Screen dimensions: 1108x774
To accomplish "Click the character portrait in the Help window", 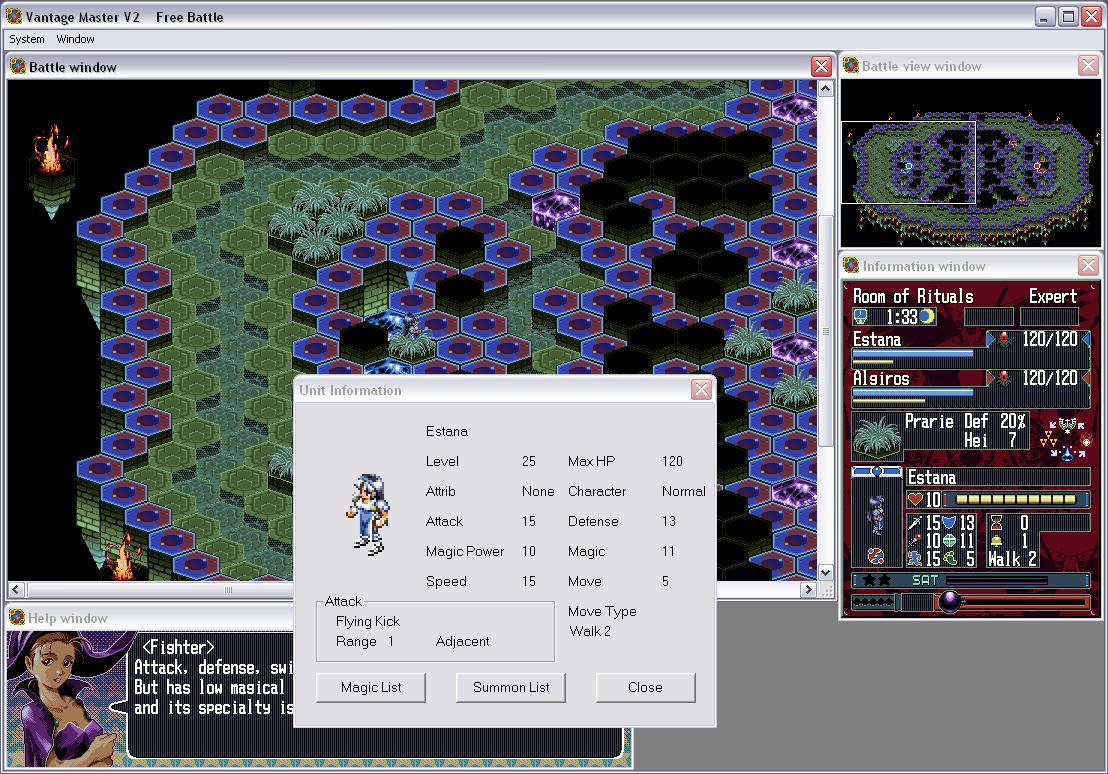I will (x=69, y=699).
